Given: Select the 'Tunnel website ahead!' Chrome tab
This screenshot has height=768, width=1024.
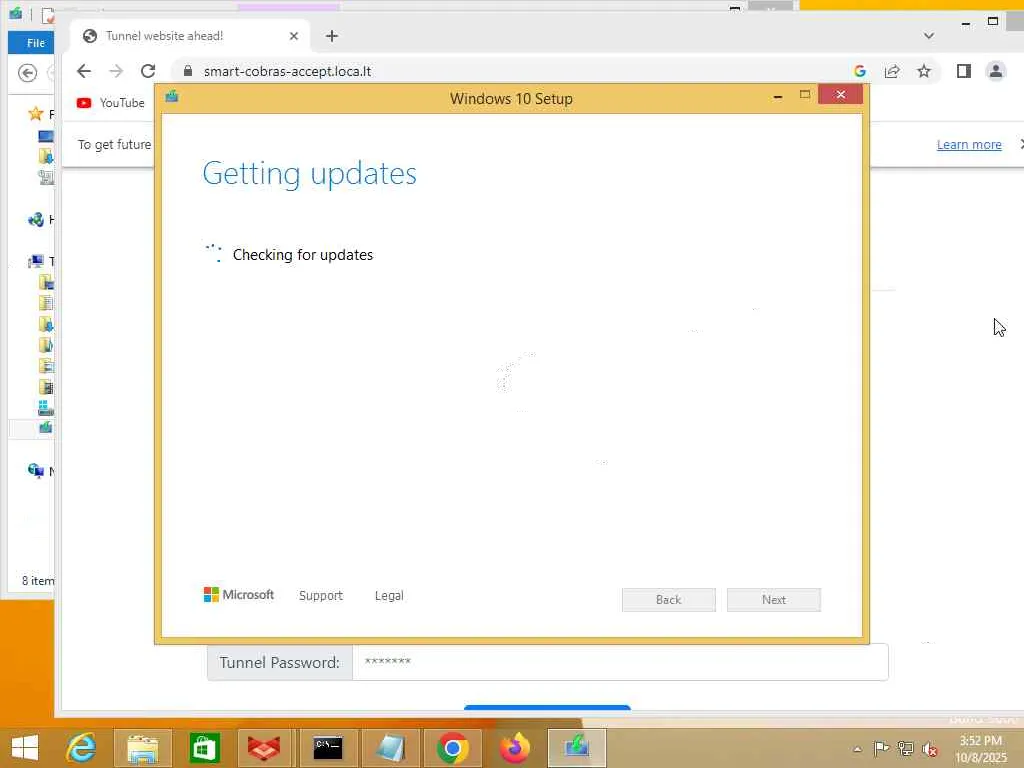Looking at the screenshot, I should click(x=189, y=36).
